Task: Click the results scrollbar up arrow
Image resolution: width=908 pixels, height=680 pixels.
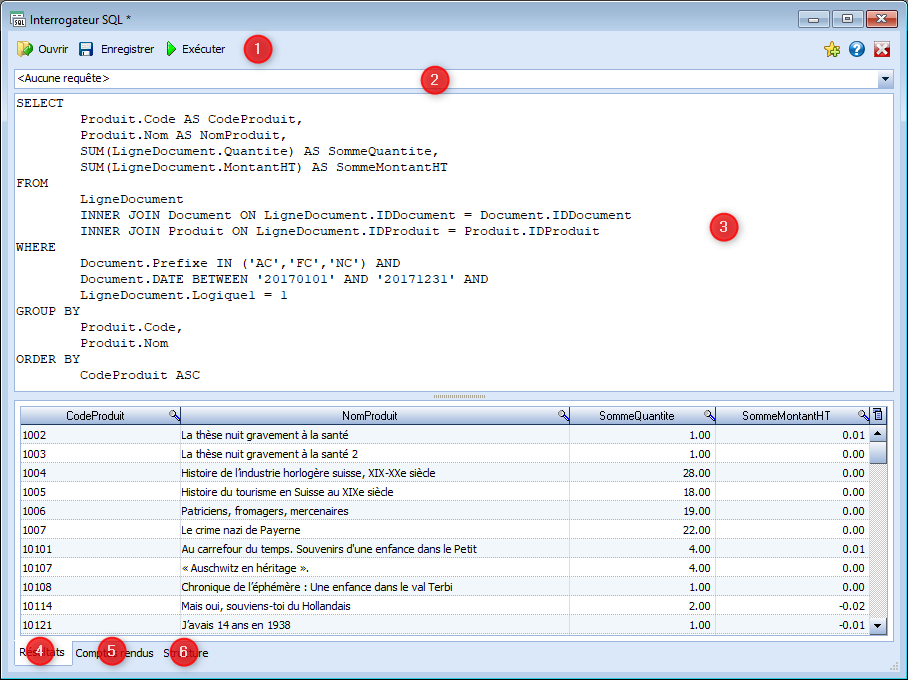Action: tap(878, 434)
